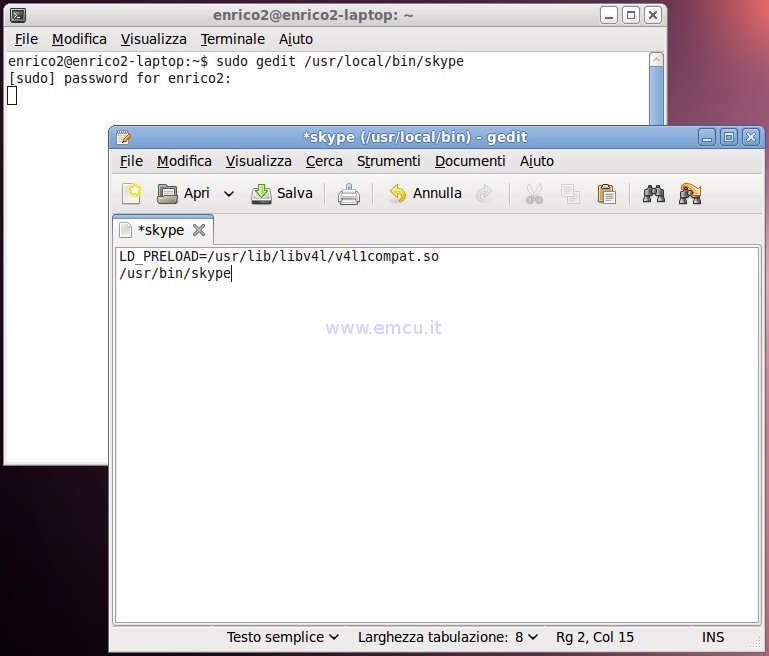Click the INS insert mode indicator

[713, 637]
